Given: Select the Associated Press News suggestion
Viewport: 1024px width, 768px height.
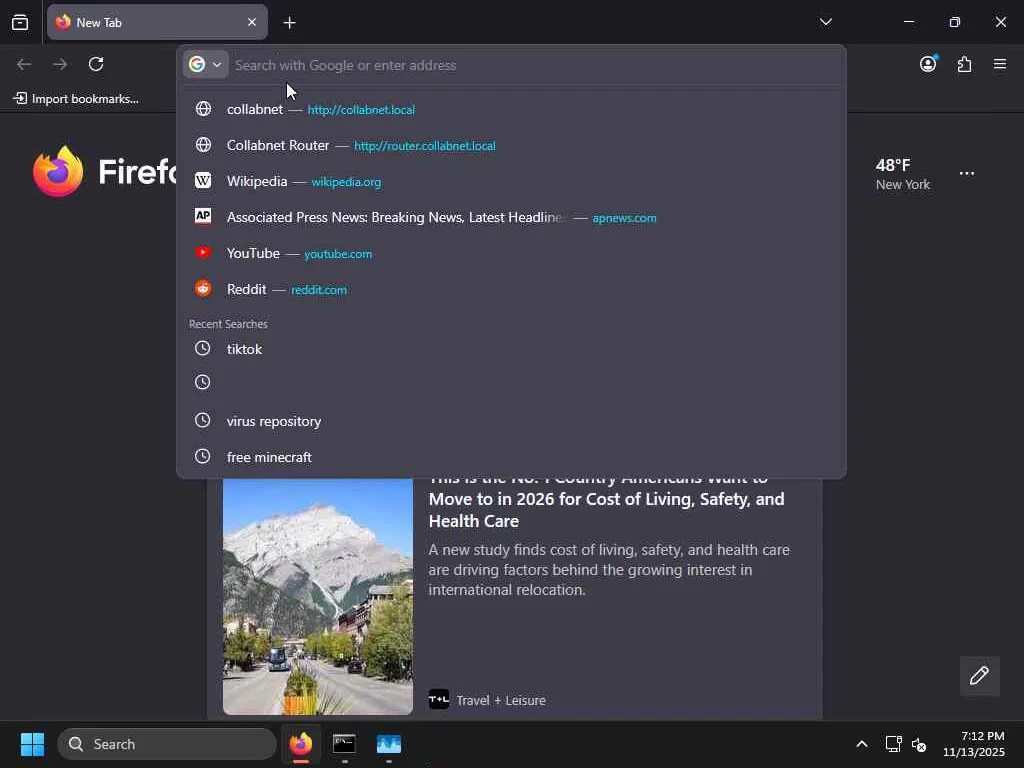Looking at the screenshot, I should (x=511, y=217).
